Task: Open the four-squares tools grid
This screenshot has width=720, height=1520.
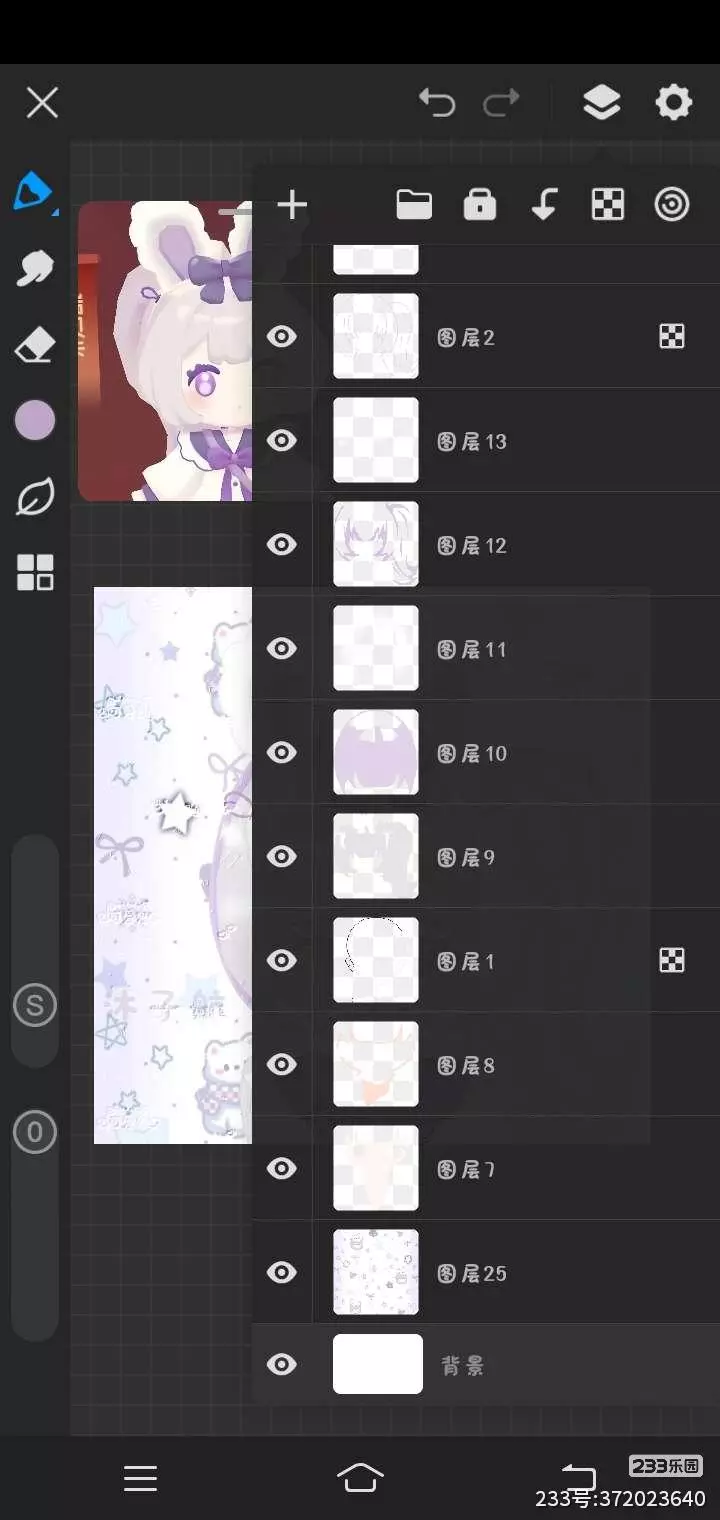Action: pyautogui.click(x=35, y=573)
